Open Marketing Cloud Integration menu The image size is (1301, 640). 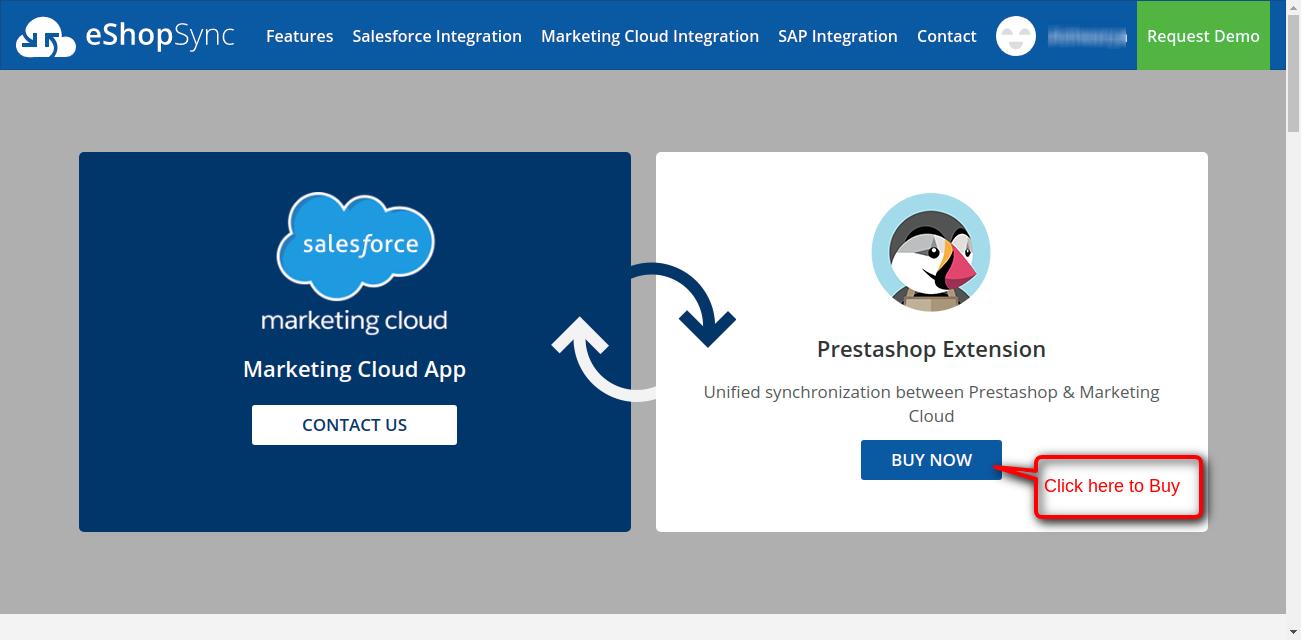pos(649,36)
